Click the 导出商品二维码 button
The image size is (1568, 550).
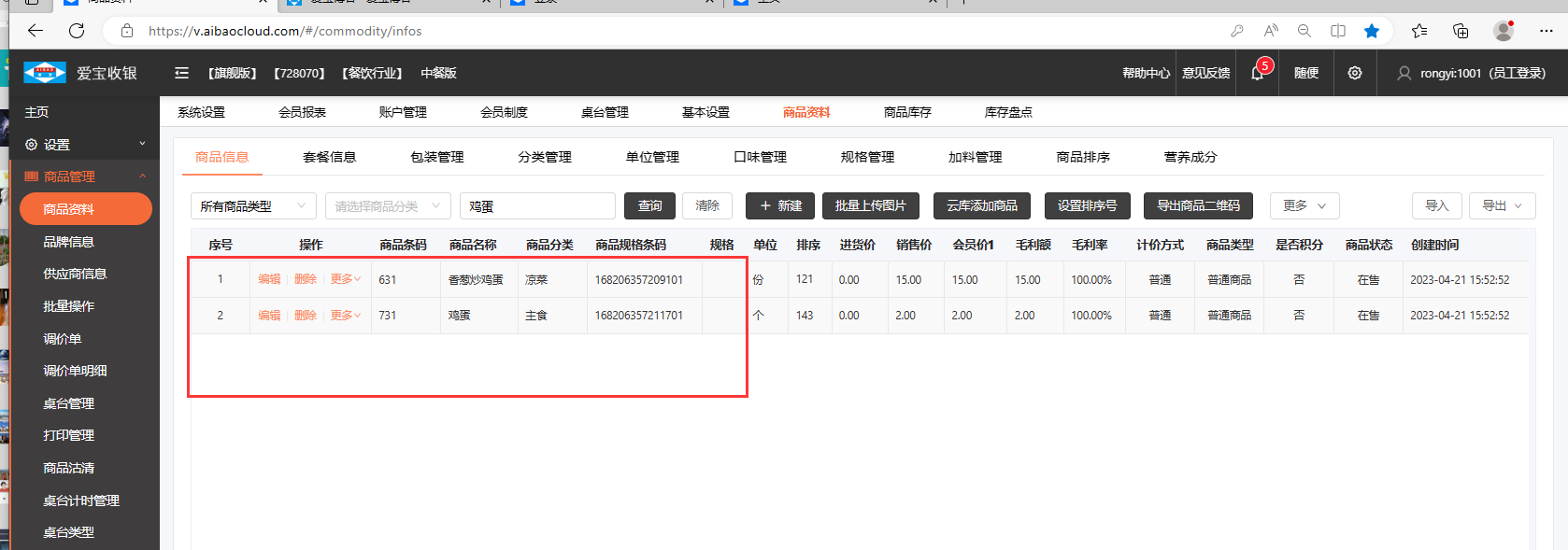click(x=1199, y=205)
